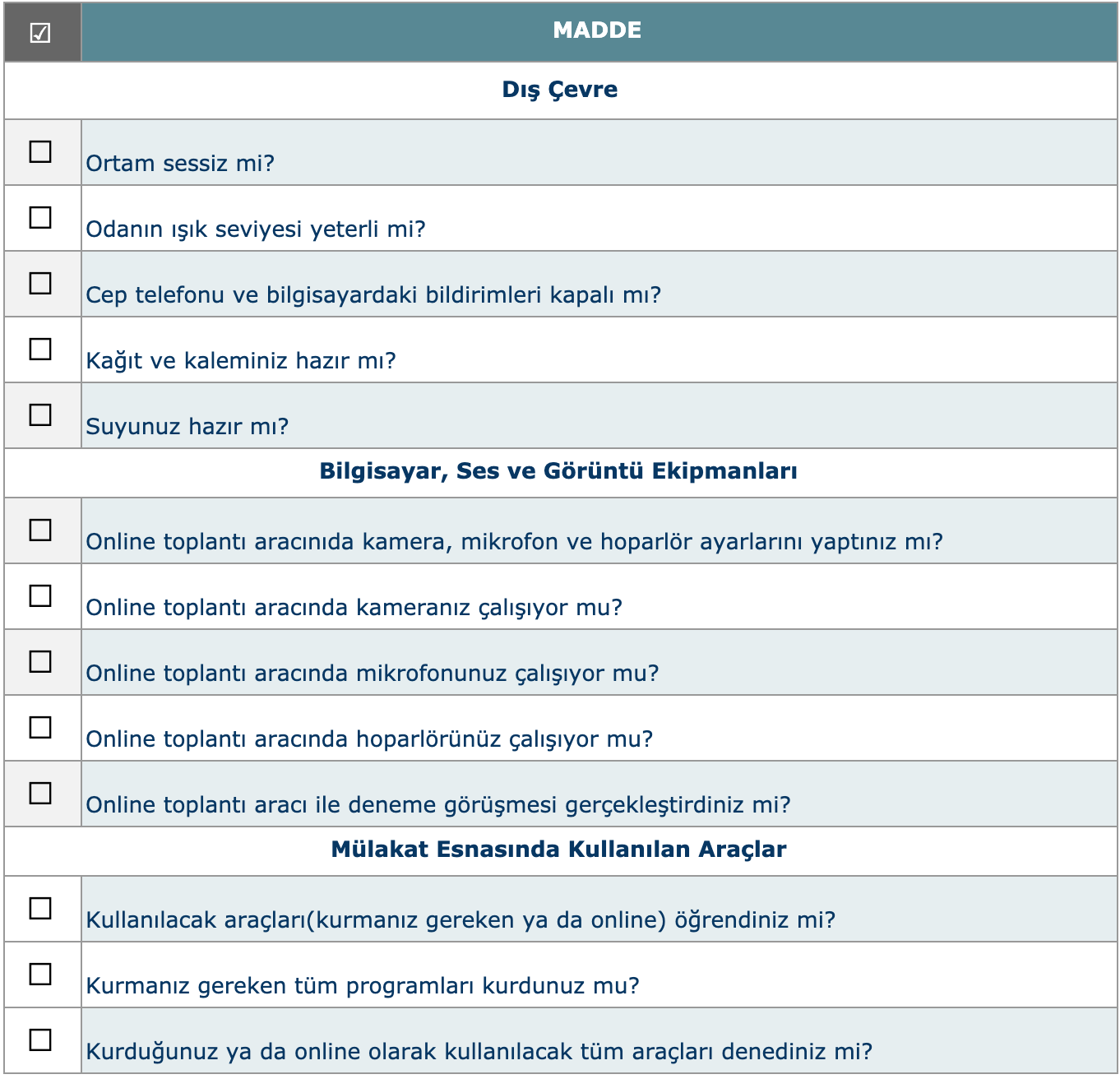Image resolution: width=1120 pixels, height=1079 pixels.
Task: Mark 'hoparlörünüz çalışıyor mu?' checkbox
Action: pyautogui.click(x=40, y=728)
